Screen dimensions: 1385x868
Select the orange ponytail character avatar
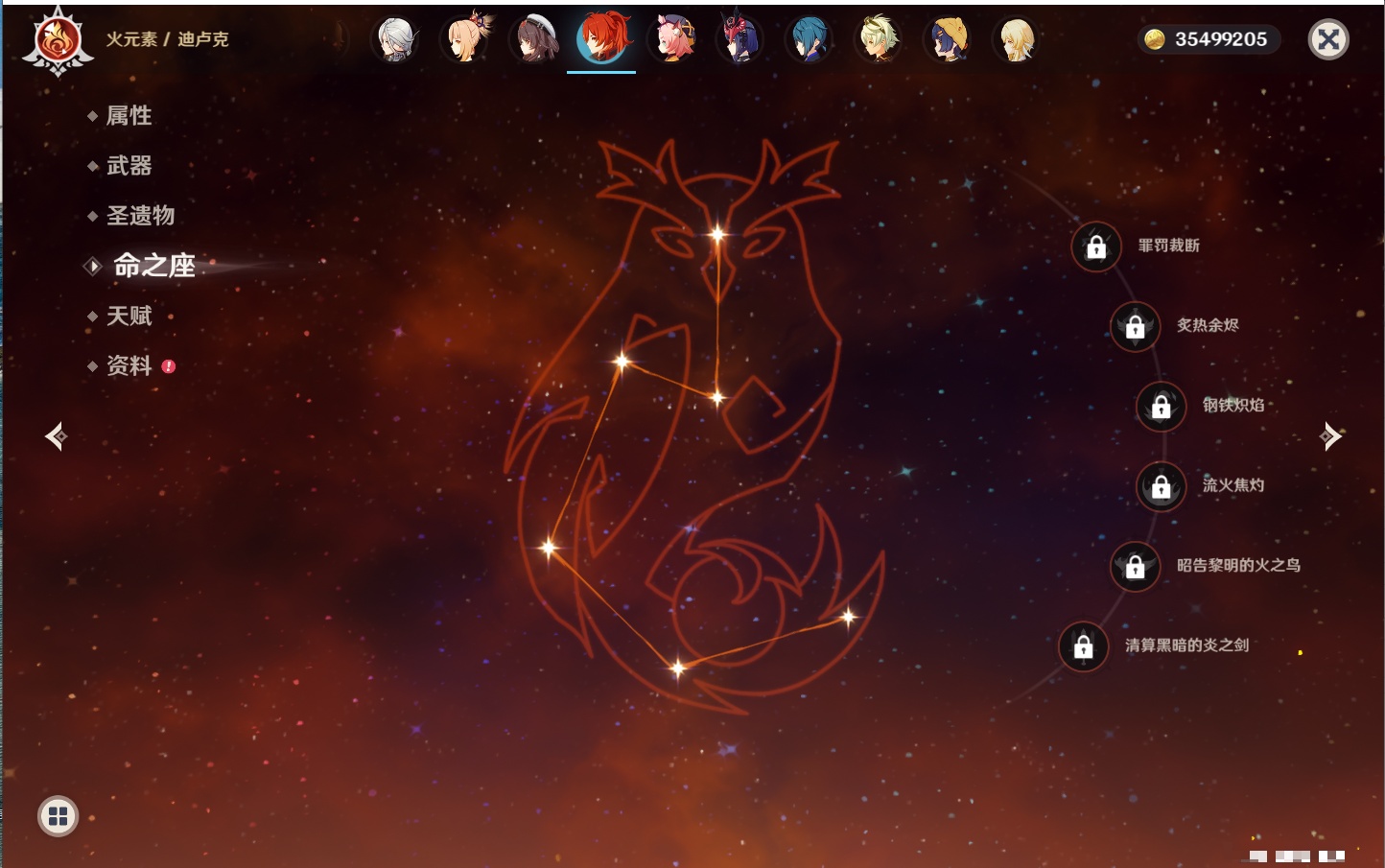[x=465, y=39]
